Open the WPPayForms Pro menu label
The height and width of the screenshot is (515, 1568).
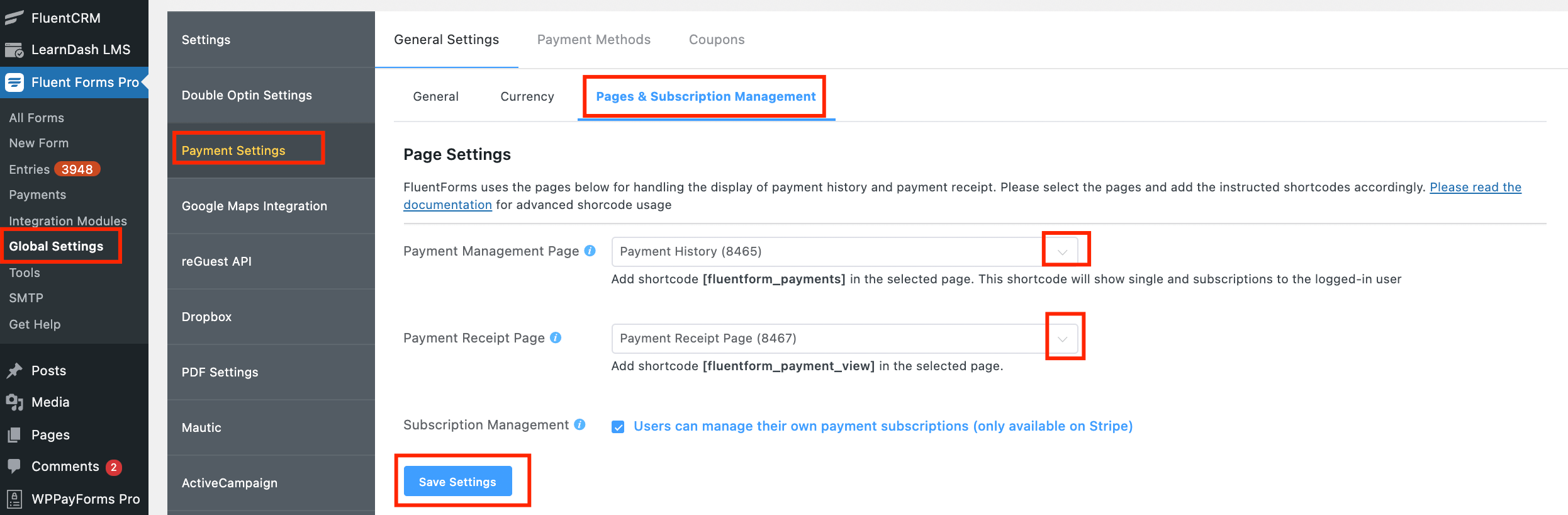pyautogui.click(x=86, y=499)
